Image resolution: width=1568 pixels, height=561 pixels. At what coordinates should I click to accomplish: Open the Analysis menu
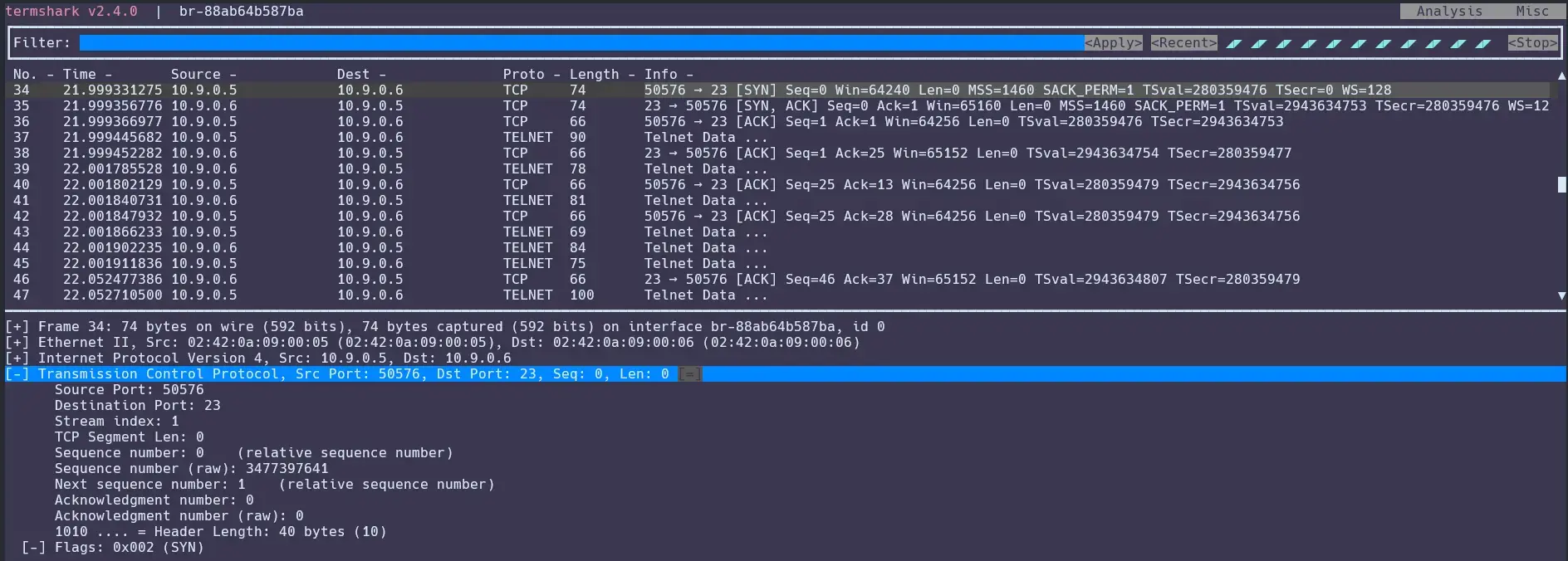(1449, 11)
